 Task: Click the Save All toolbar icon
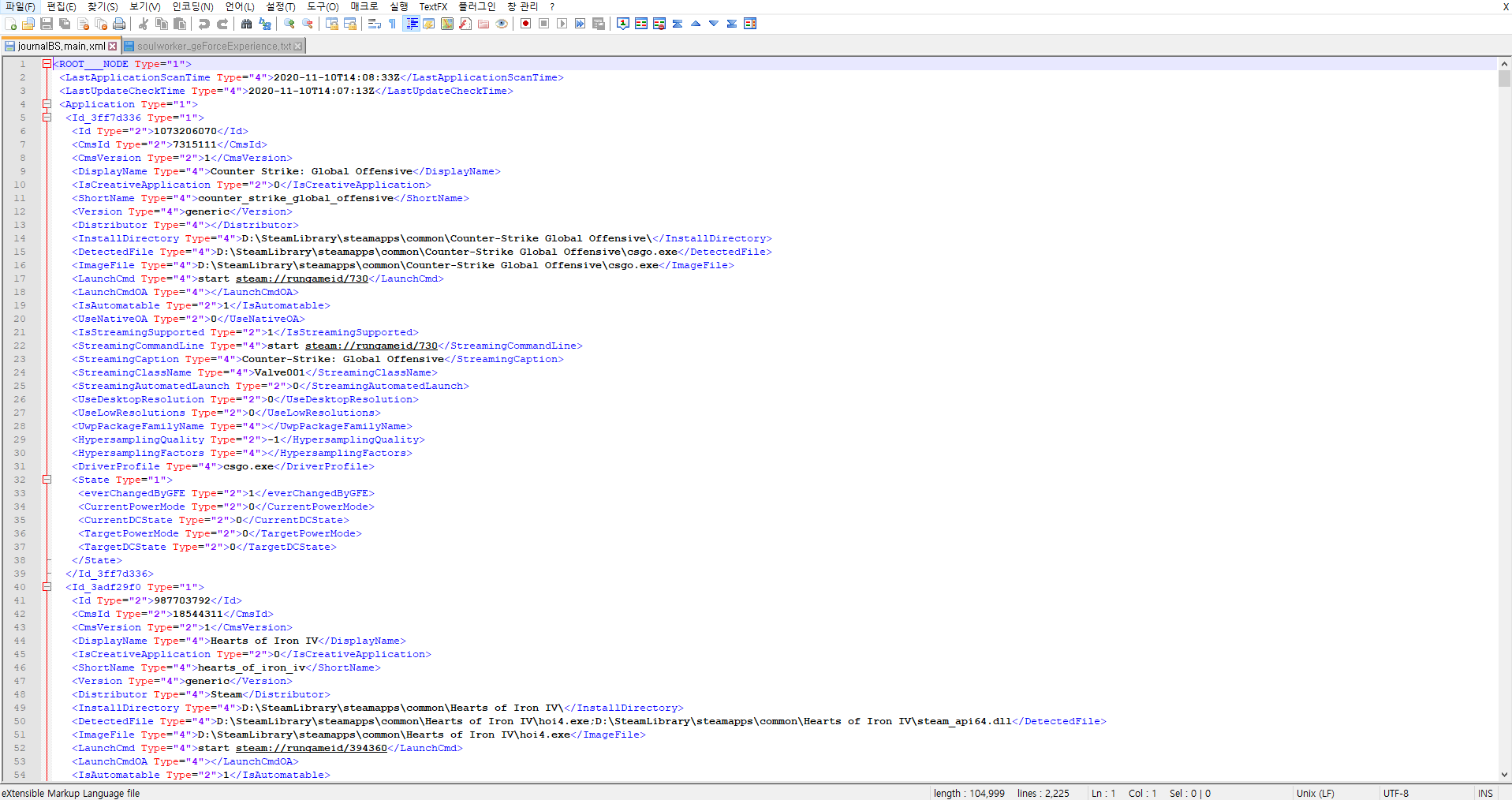(x=65, y=24)
